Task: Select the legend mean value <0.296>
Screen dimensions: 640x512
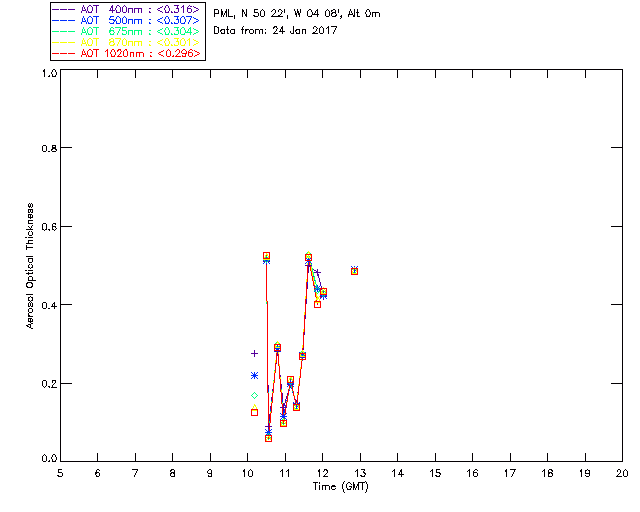Action: [x=178, y=53]
